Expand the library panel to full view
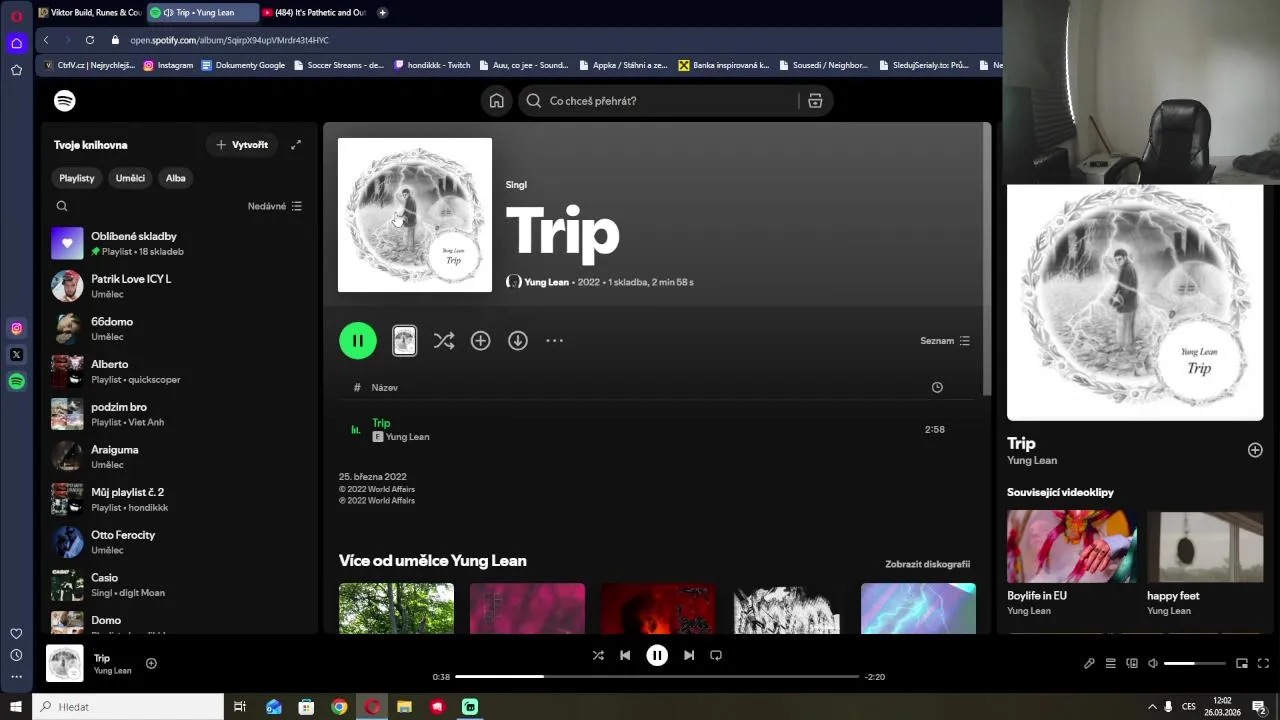This screenshot has width=1280, height=720. pyautogui.click(x=296, y=145)
